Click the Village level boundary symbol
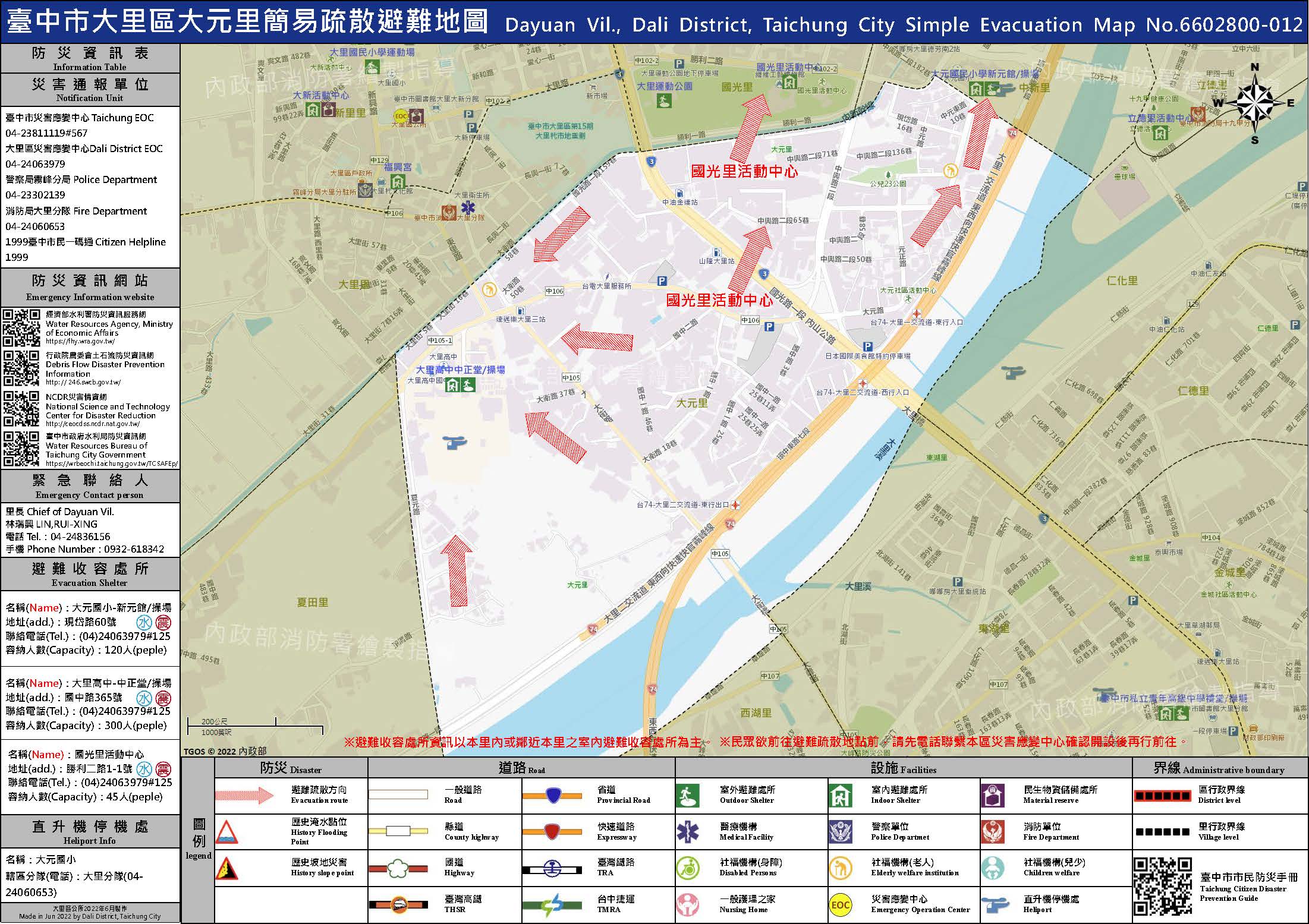 (1162, 831)
